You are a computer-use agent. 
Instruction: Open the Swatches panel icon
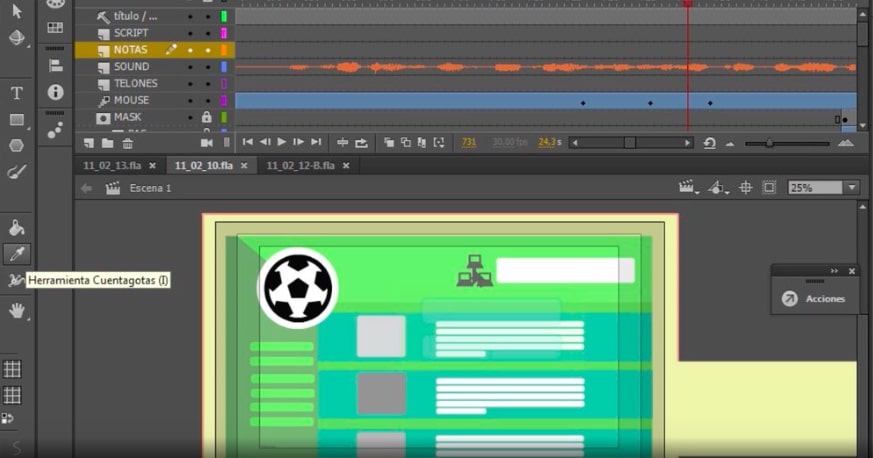point(55,27)
